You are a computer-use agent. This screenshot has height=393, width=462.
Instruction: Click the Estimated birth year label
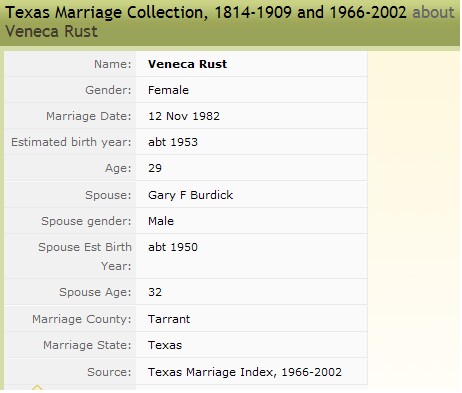71,142
